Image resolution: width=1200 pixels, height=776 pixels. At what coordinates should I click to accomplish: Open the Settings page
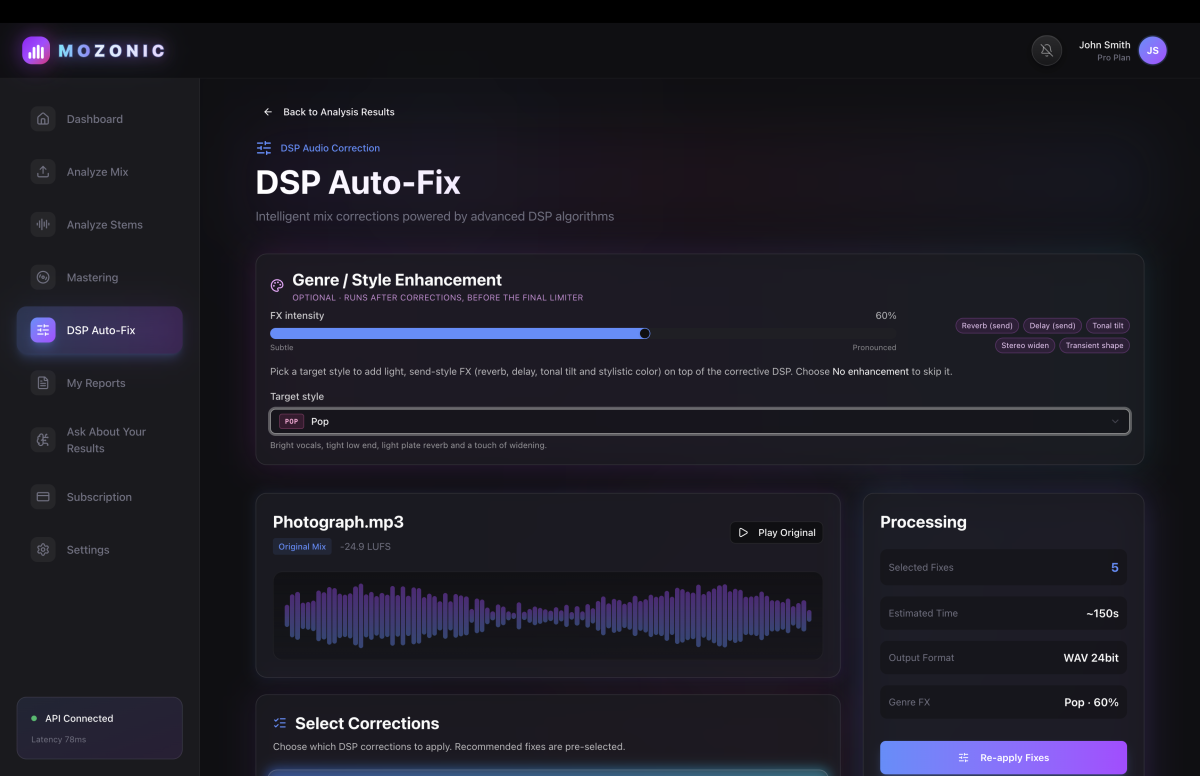pos(100,550)
